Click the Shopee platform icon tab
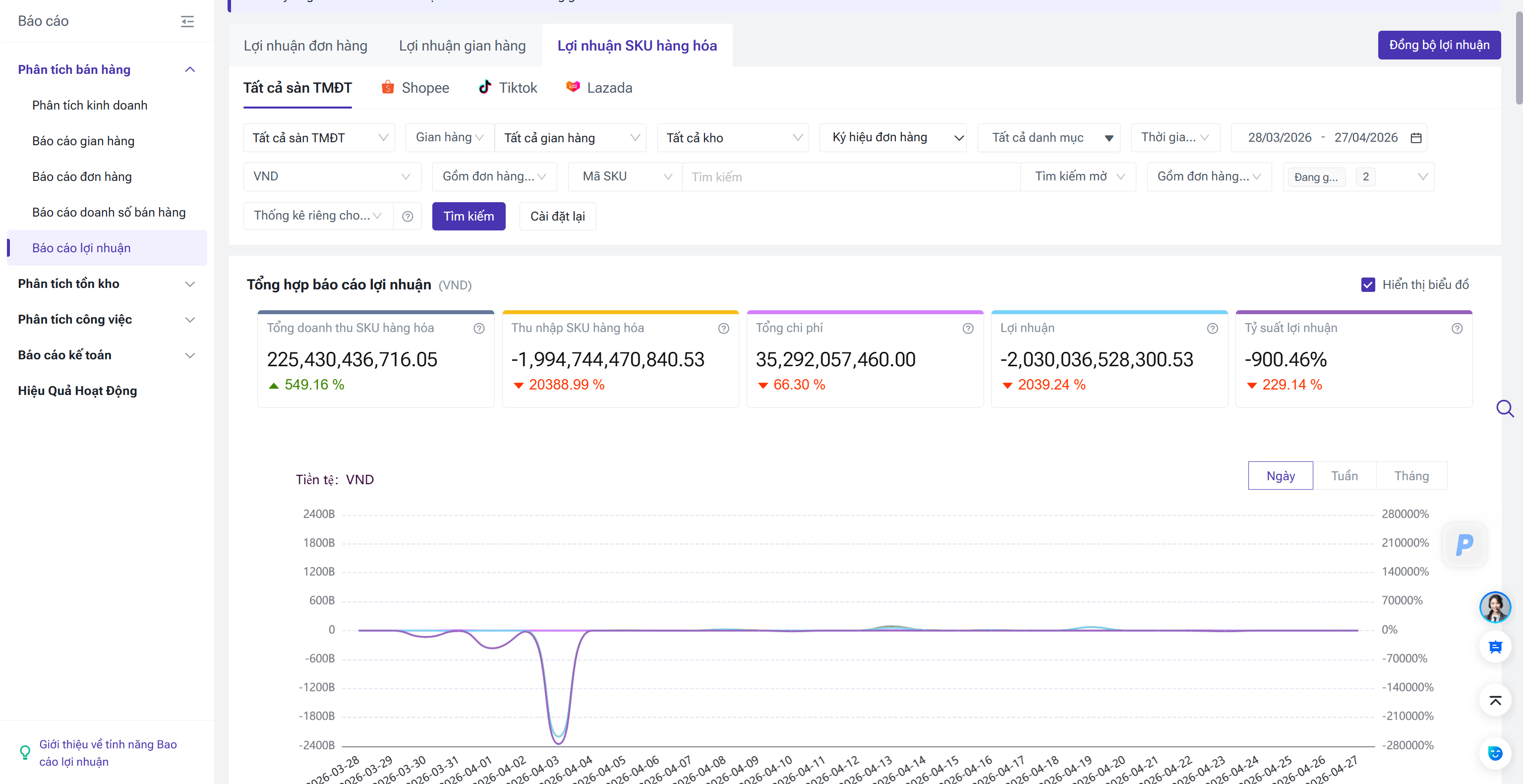This screenshot has width=1523, height=784. point(388,87)
